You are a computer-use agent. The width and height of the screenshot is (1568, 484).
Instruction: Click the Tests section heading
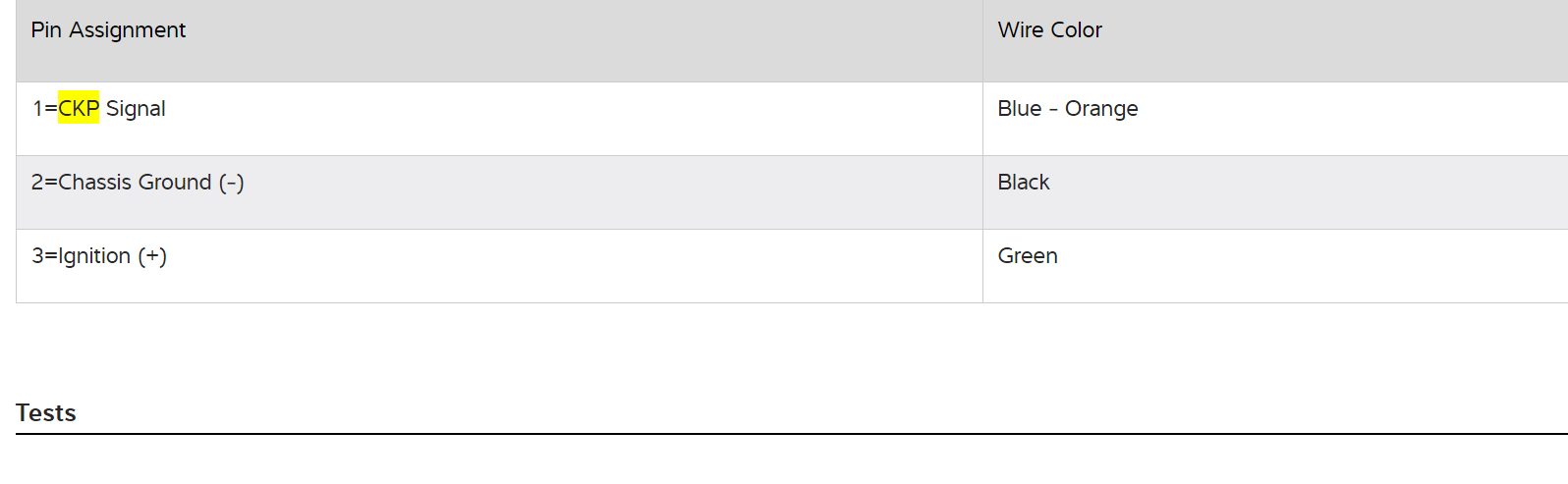(46, 413)
